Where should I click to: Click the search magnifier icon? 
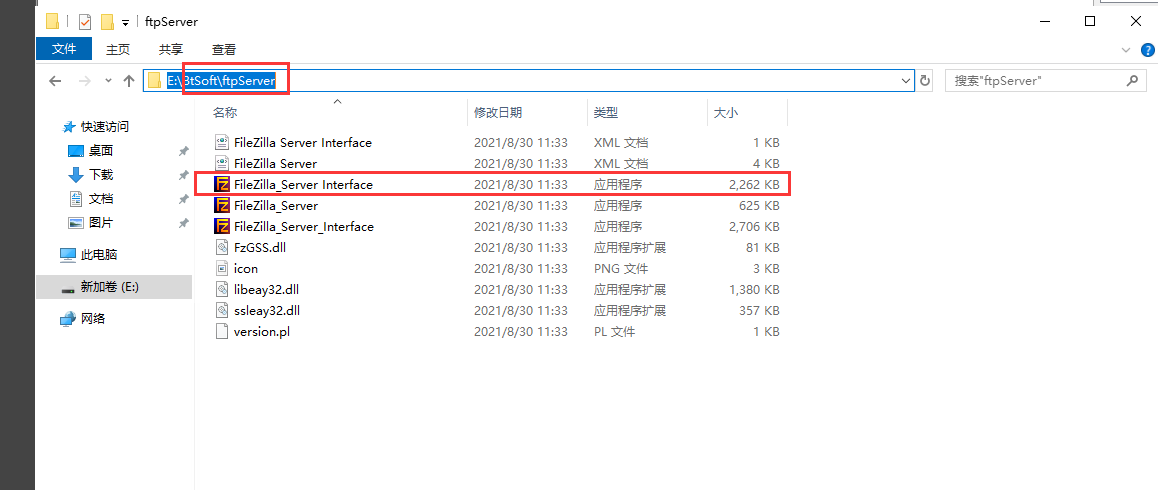pyautogui.click(x=1131, y=80)
